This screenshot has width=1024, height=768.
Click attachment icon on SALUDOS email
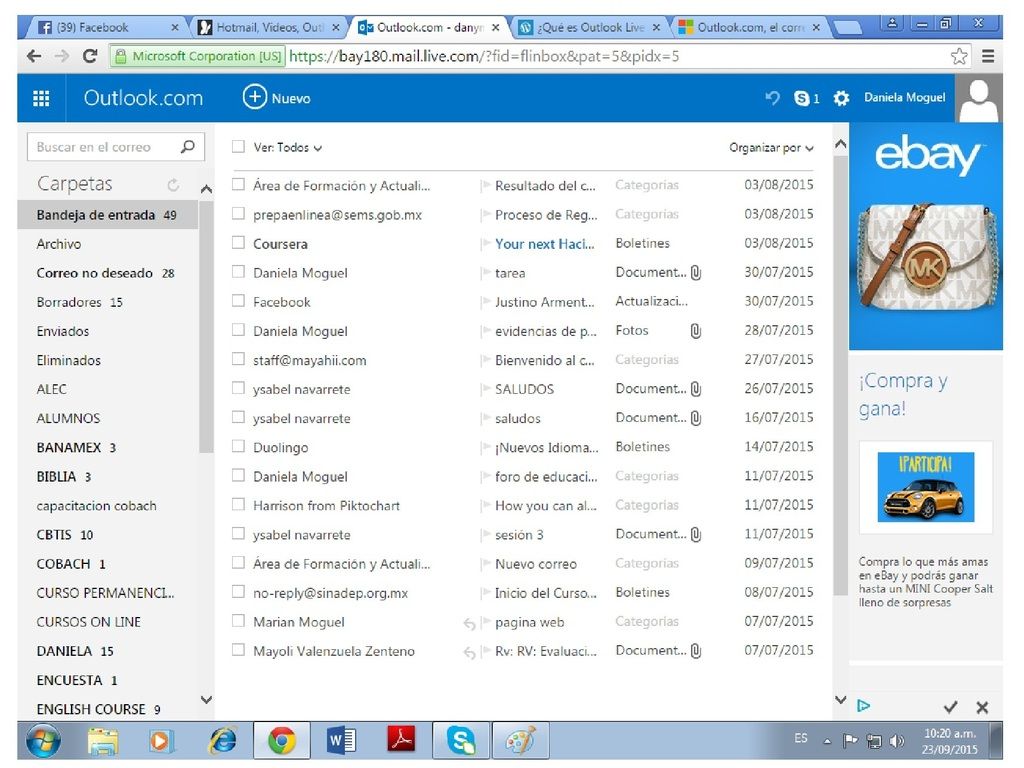[696, 389]
